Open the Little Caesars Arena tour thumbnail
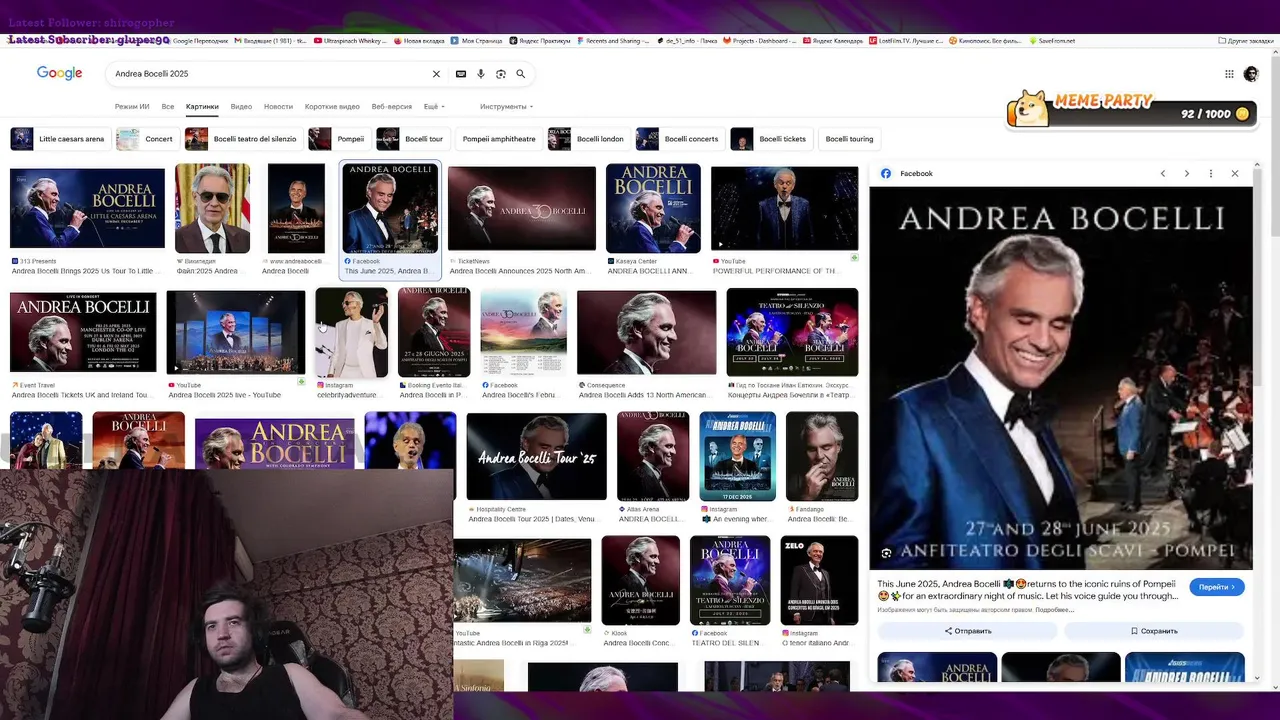Viewport: 1280px width, 720px height. pyautogui.click(x=87, y=208)
